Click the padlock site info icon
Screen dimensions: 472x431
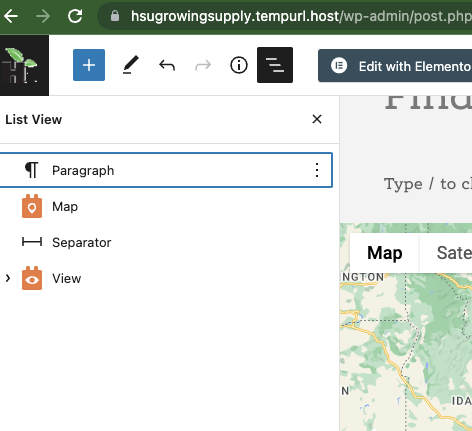[115, 16]
